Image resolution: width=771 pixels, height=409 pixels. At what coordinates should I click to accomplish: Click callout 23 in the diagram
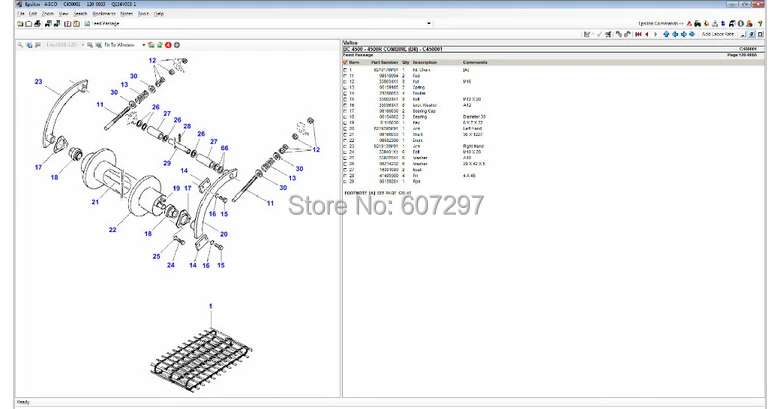(x=38, y=82)
